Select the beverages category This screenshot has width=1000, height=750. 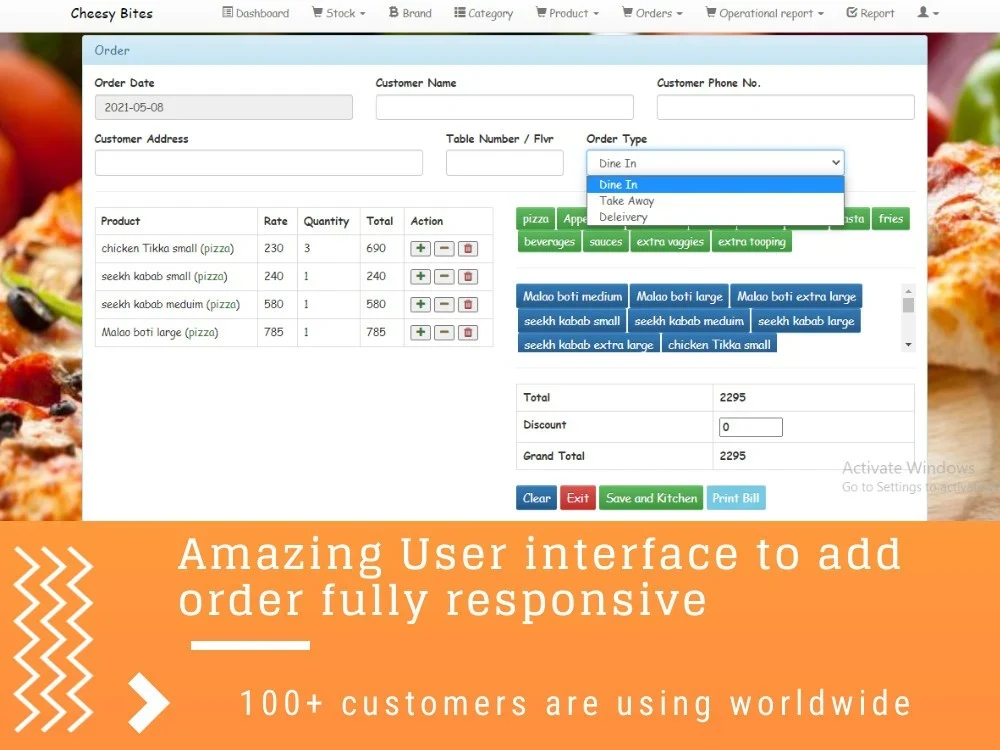[549, 242]
